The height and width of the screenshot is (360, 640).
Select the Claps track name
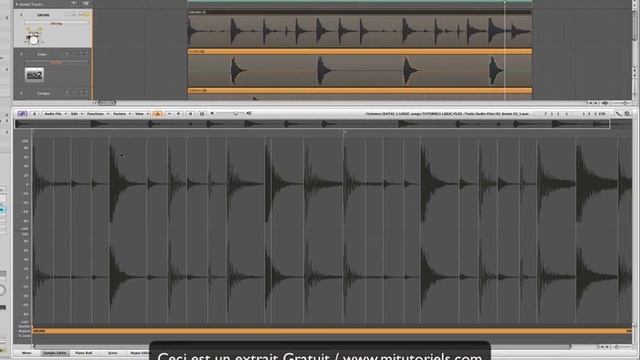pyautogui.click(x=42, y=54)
